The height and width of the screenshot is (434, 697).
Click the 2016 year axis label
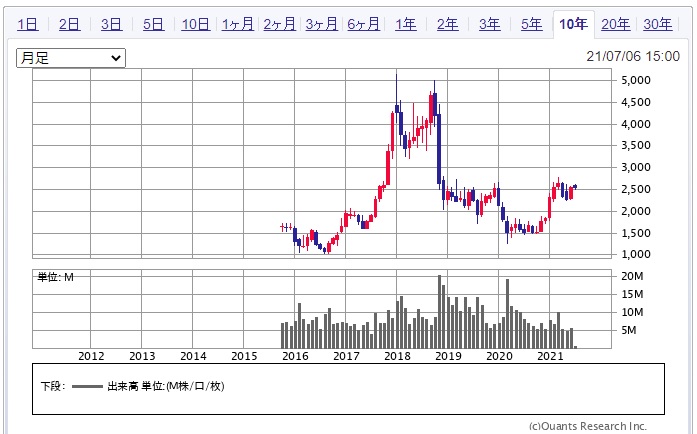(295, 356)
